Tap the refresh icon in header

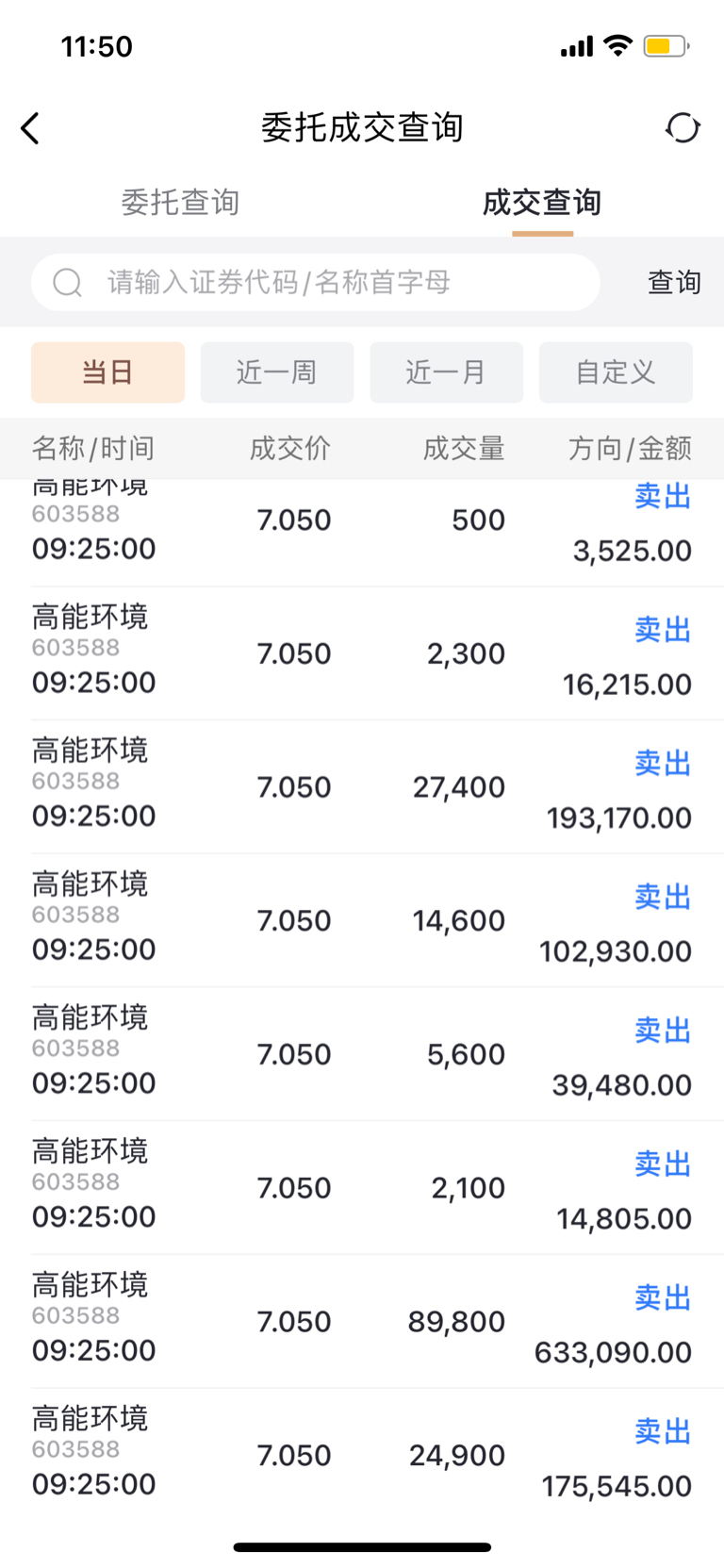tap(683, 128)
